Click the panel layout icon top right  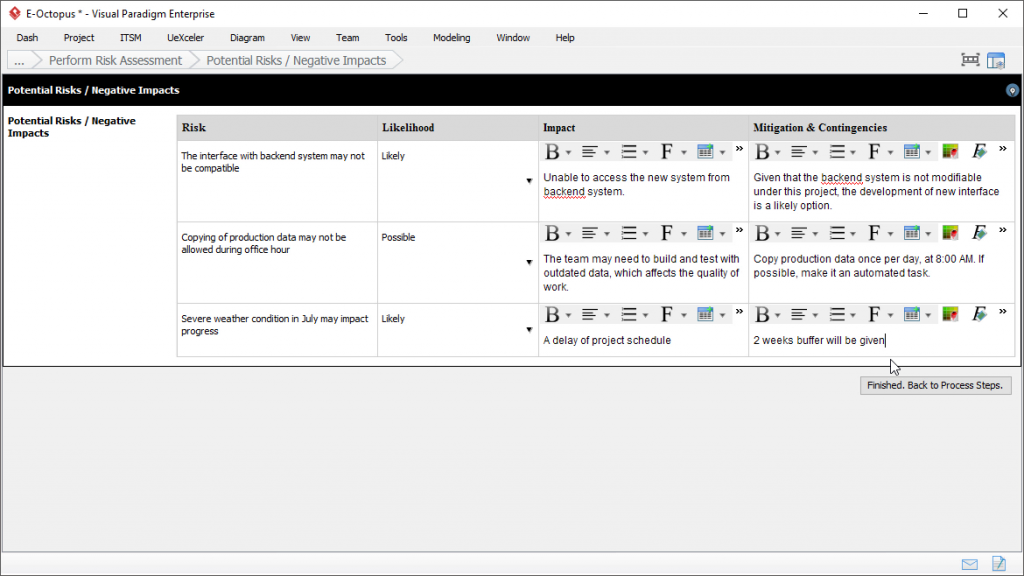coord(996,61)
